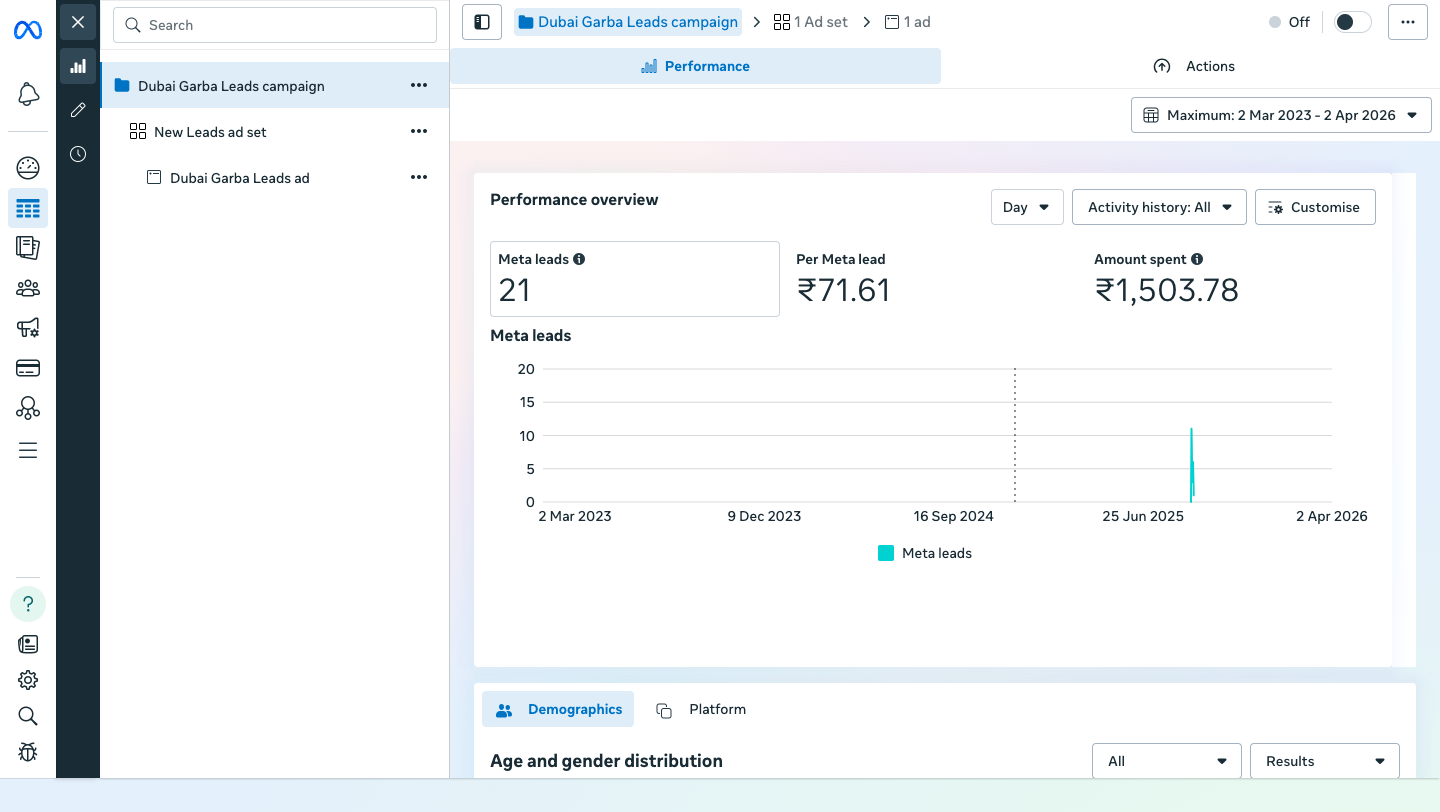
Task: Open the Results dropdown
Action: pos(1325,761)
